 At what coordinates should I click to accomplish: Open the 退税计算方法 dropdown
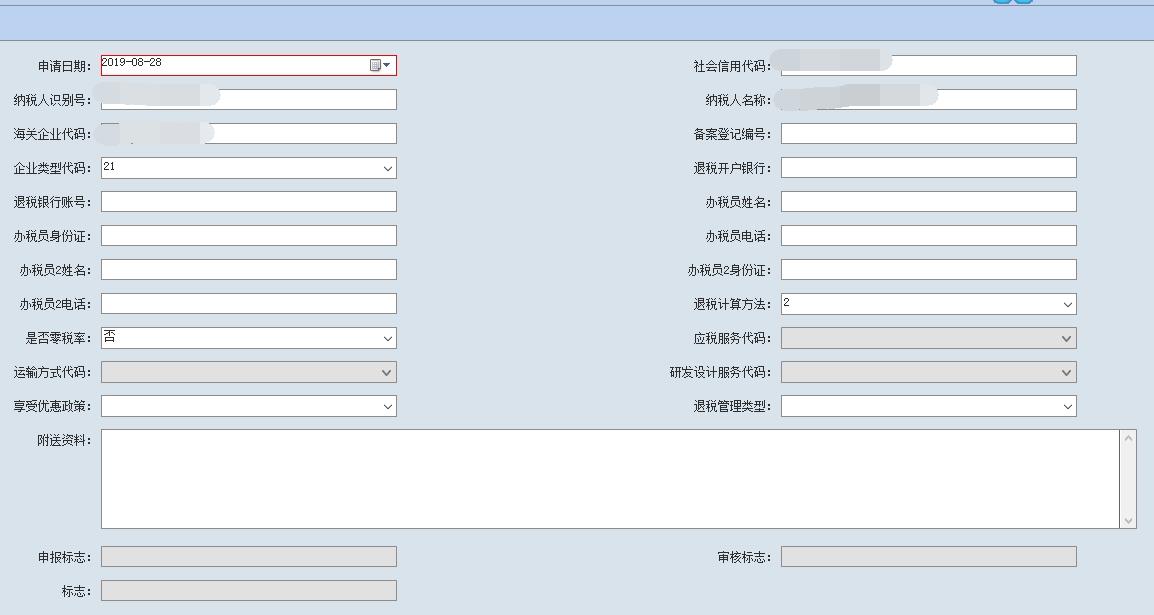pyautogui.click(x=1068, y=304)
